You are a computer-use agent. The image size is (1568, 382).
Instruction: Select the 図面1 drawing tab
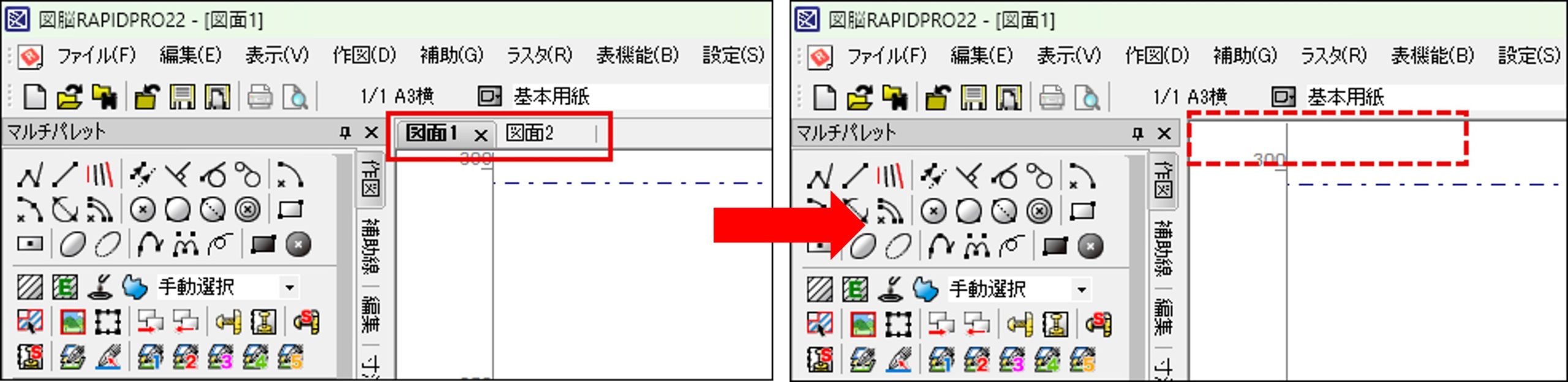[x=432, y=133]
